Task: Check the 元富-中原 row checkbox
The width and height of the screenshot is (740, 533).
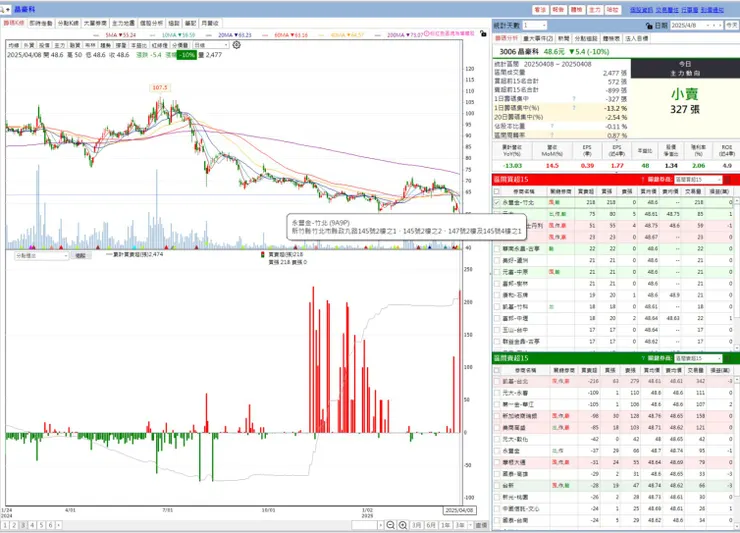Action: [x=496, y=272]
